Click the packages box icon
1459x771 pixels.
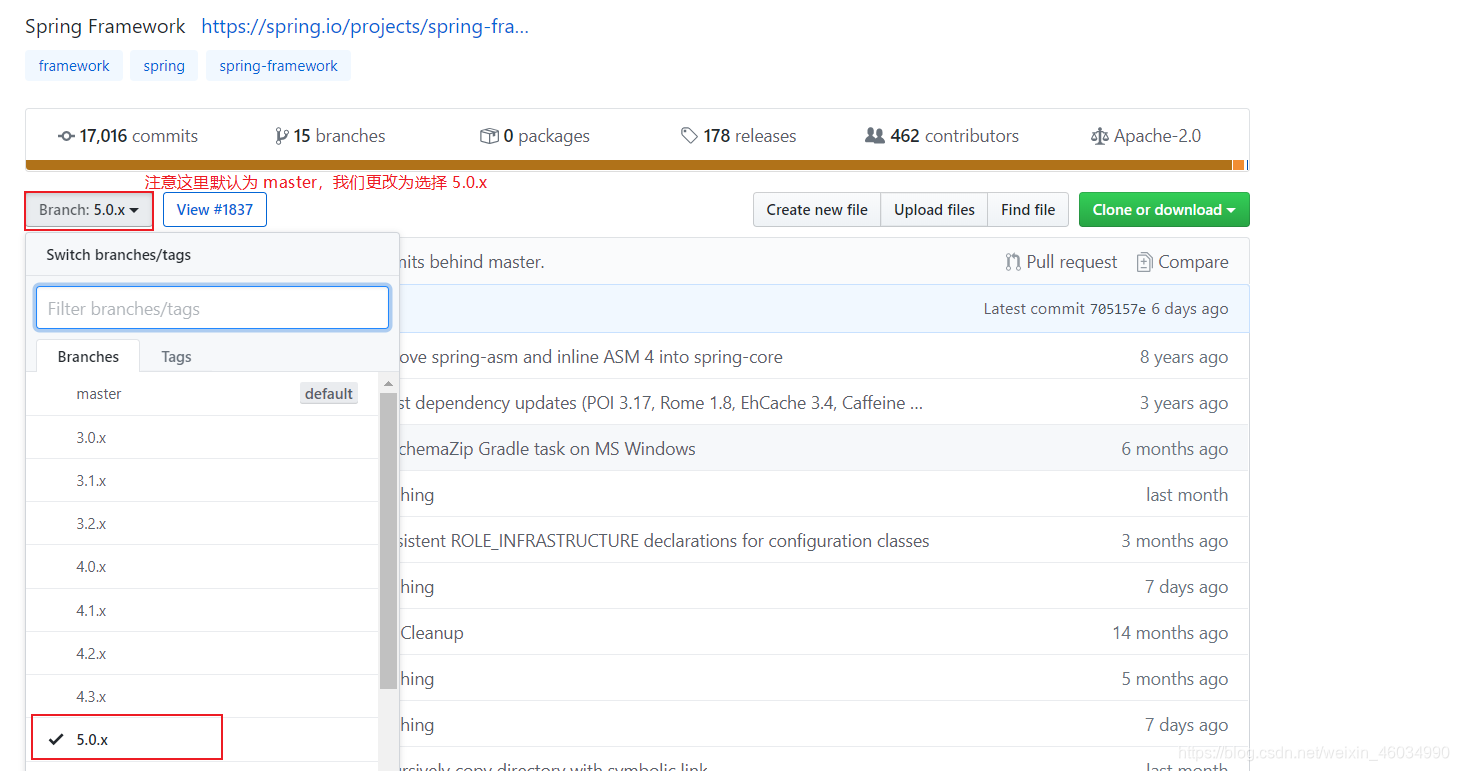pos(489,136)
